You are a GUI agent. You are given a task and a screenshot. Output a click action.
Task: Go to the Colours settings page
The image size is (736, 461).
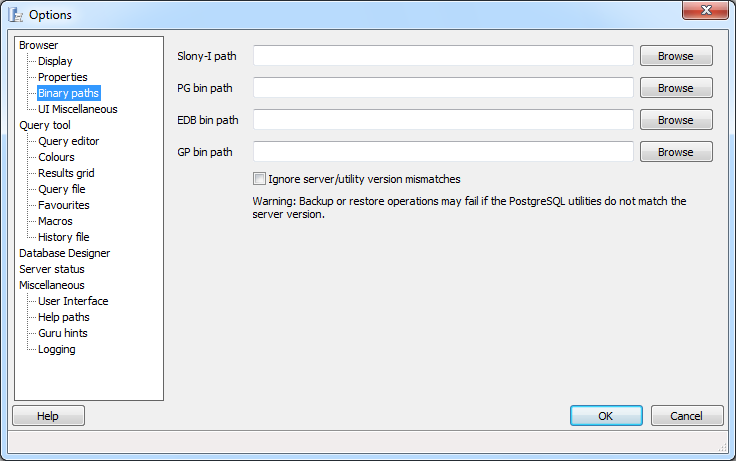pyautogui.click(x=56, y=157)
